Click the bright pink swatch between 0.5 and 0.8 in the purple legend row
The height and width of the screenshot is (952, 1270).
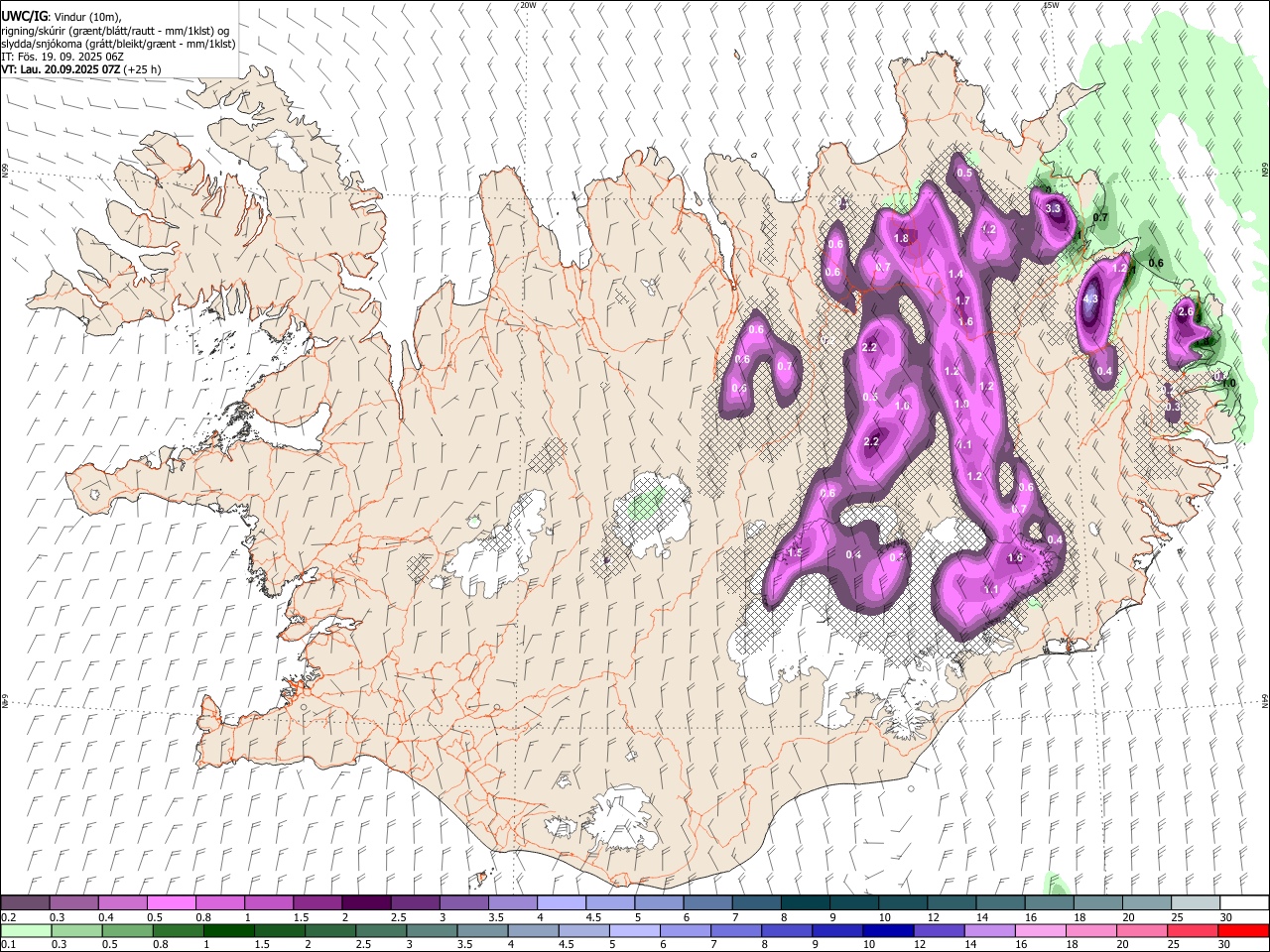(x=171, y=903)
